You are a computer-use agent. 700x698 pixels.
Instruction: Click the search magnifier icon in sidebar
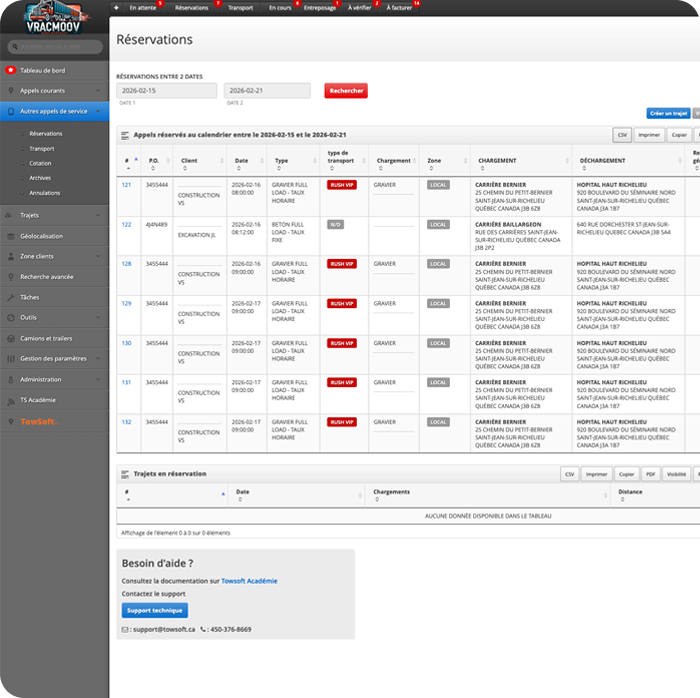[x=15, y=46]
